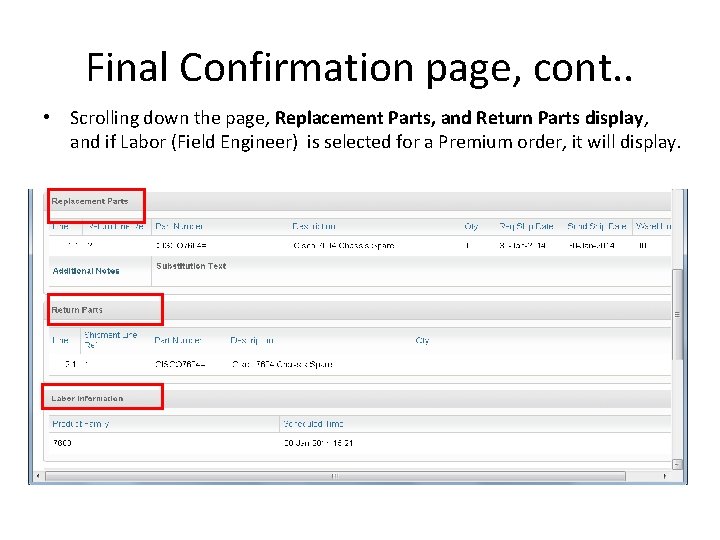Viewport: 720px width, 540px height.
Task: Click the Substitution Text label
Action: pyautogui.click(x=191, y=266)
